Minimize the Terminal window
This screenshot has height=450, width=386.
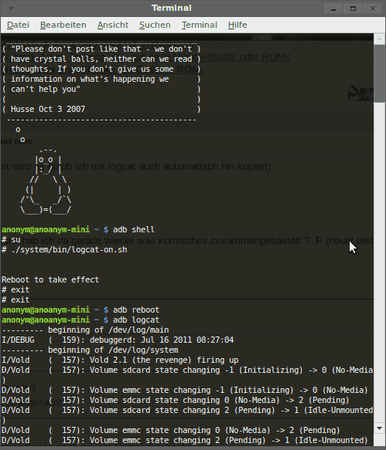point(333,9)
